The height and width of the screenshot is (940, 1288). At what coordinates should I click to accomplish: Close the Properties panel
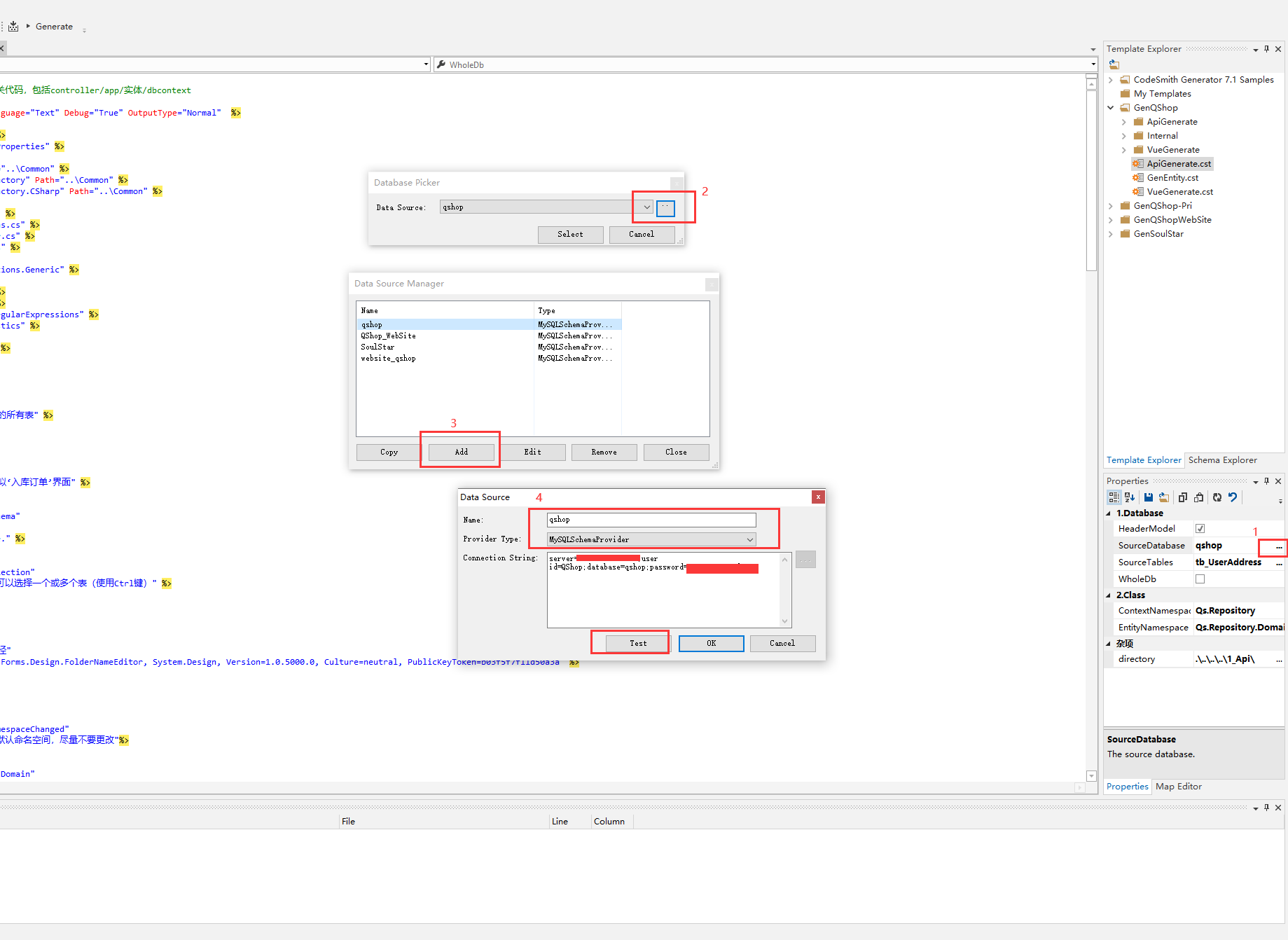[x=1278, y=481]
